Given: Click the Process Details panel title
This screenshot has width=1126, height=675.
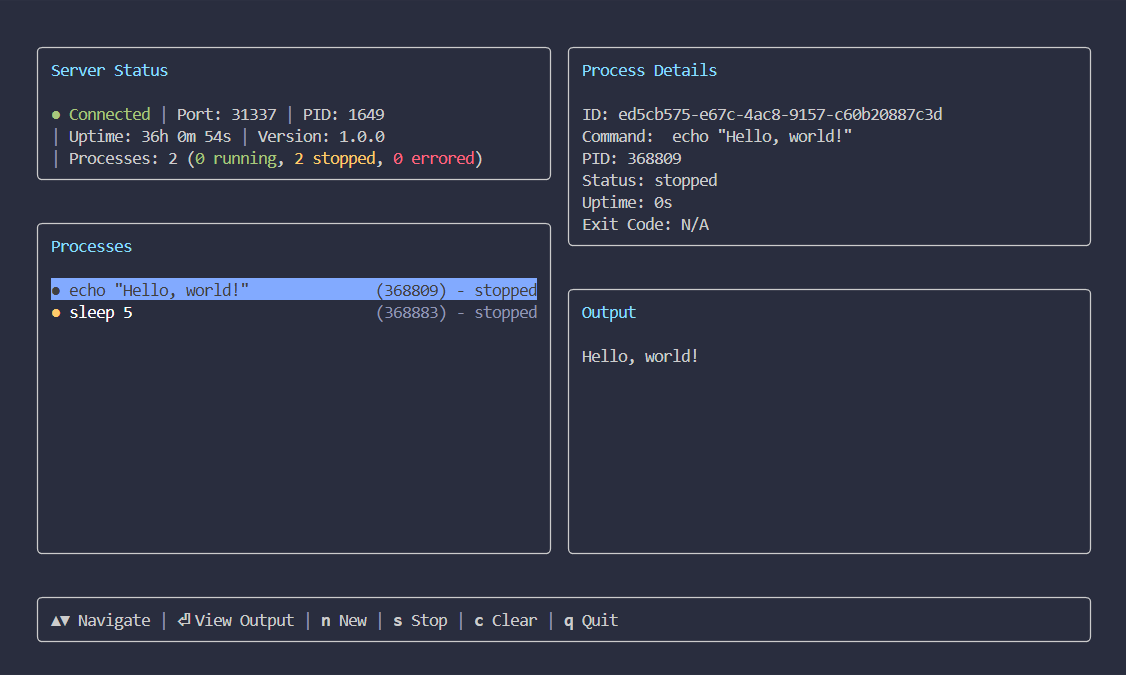Looking at the screenshot, I should coord(649,70).
